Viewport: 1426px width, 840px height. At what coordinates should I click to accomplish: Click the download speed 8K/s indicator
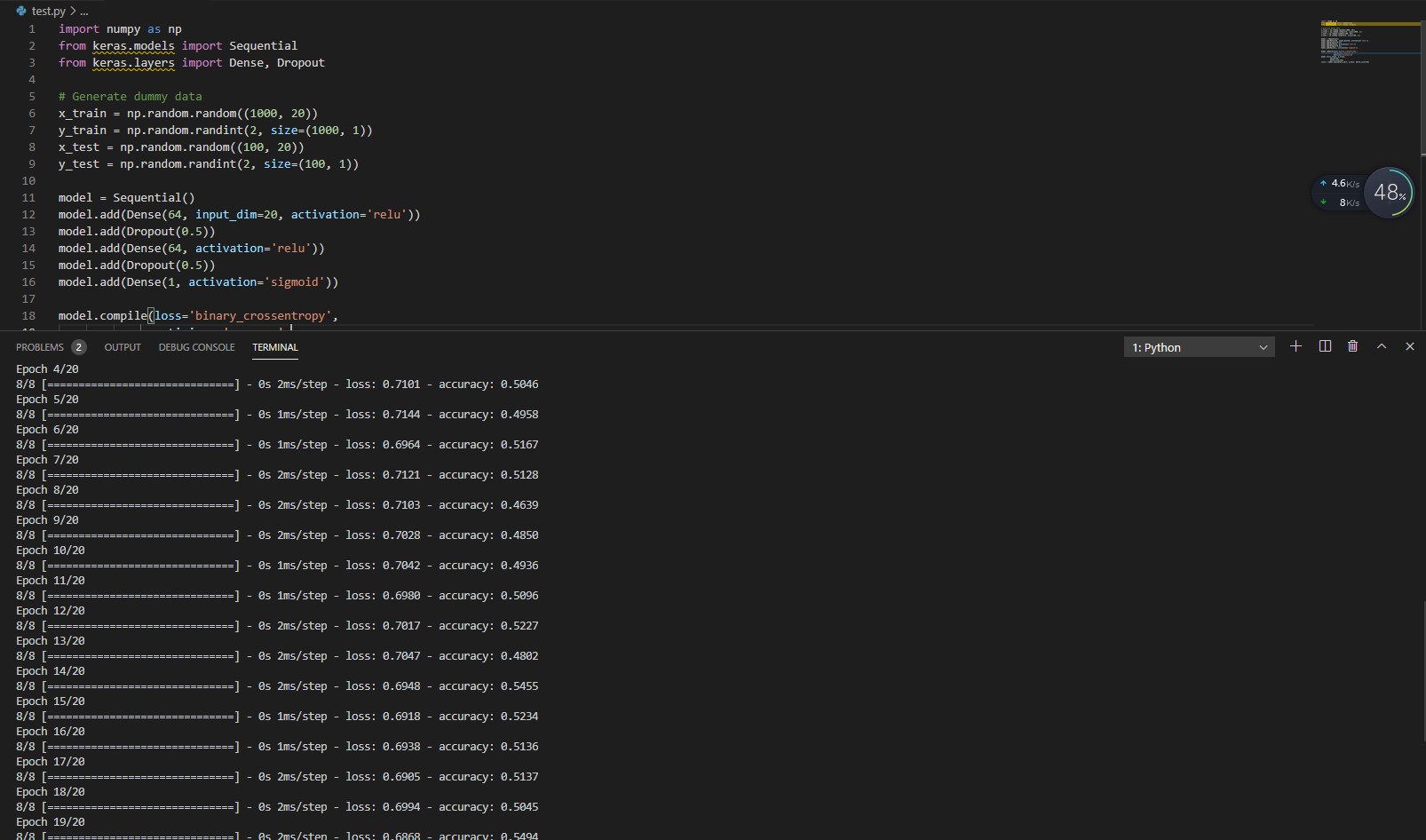point(1340,202)
